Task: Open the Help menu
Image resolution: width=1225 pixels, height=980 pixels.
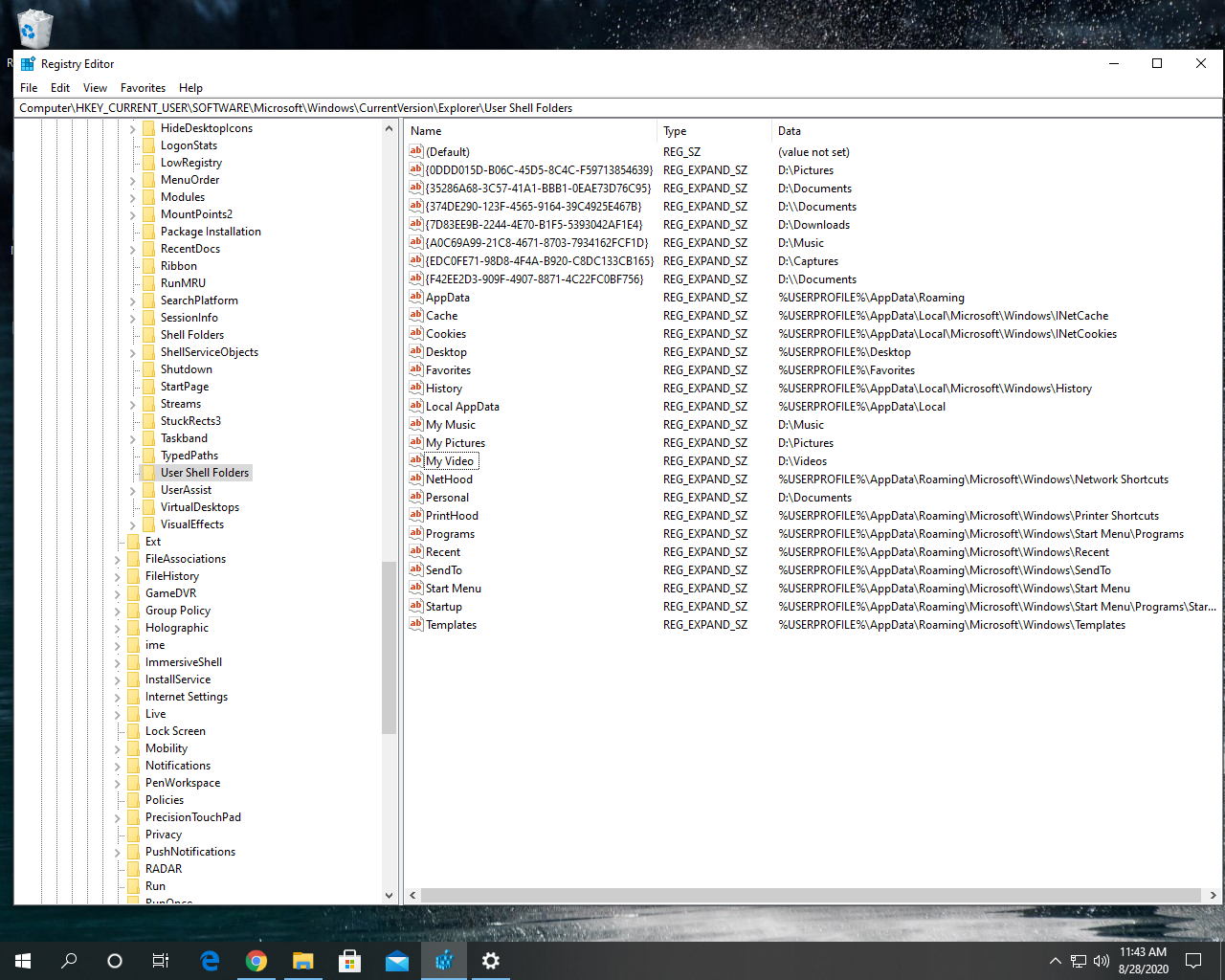Action: [x=190, y=87]
